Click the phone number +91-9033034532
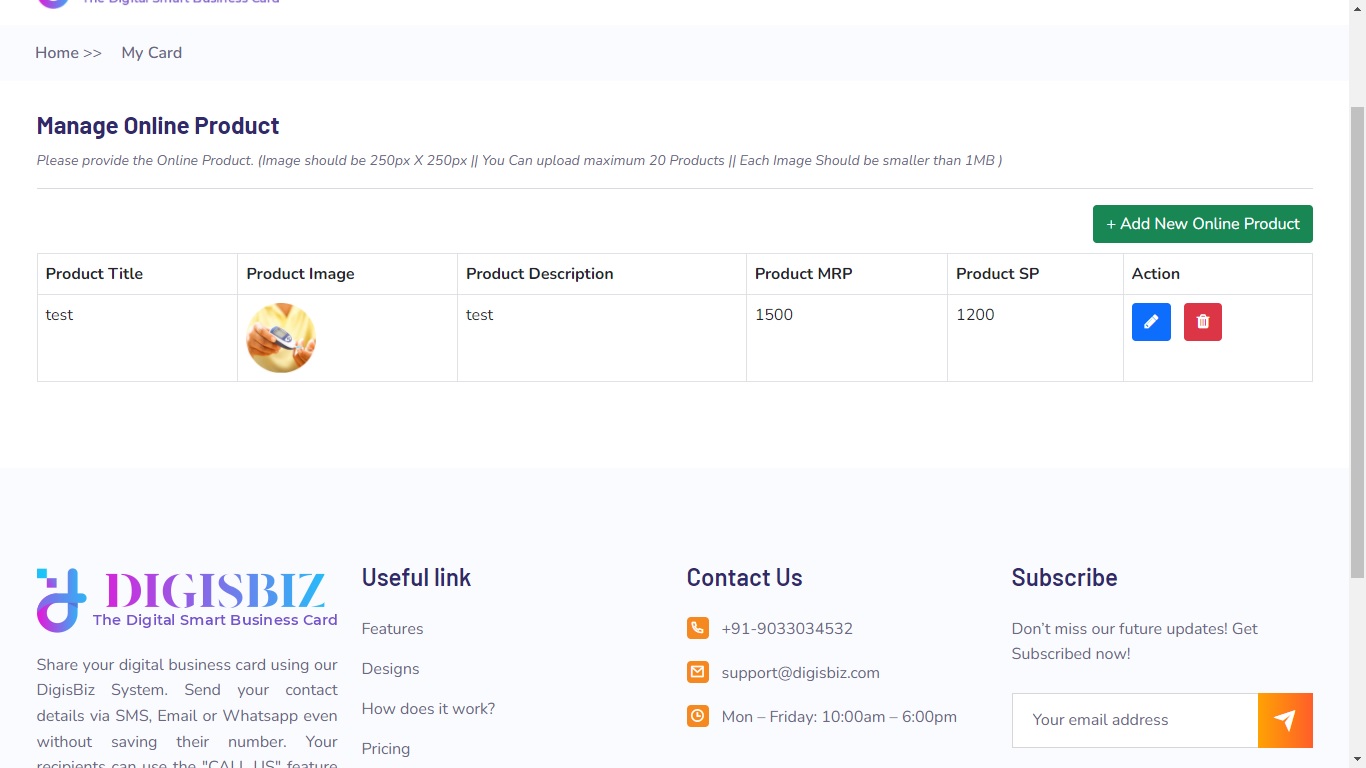Viewport: 1366px width, 768px height. [x=787, y=629]
